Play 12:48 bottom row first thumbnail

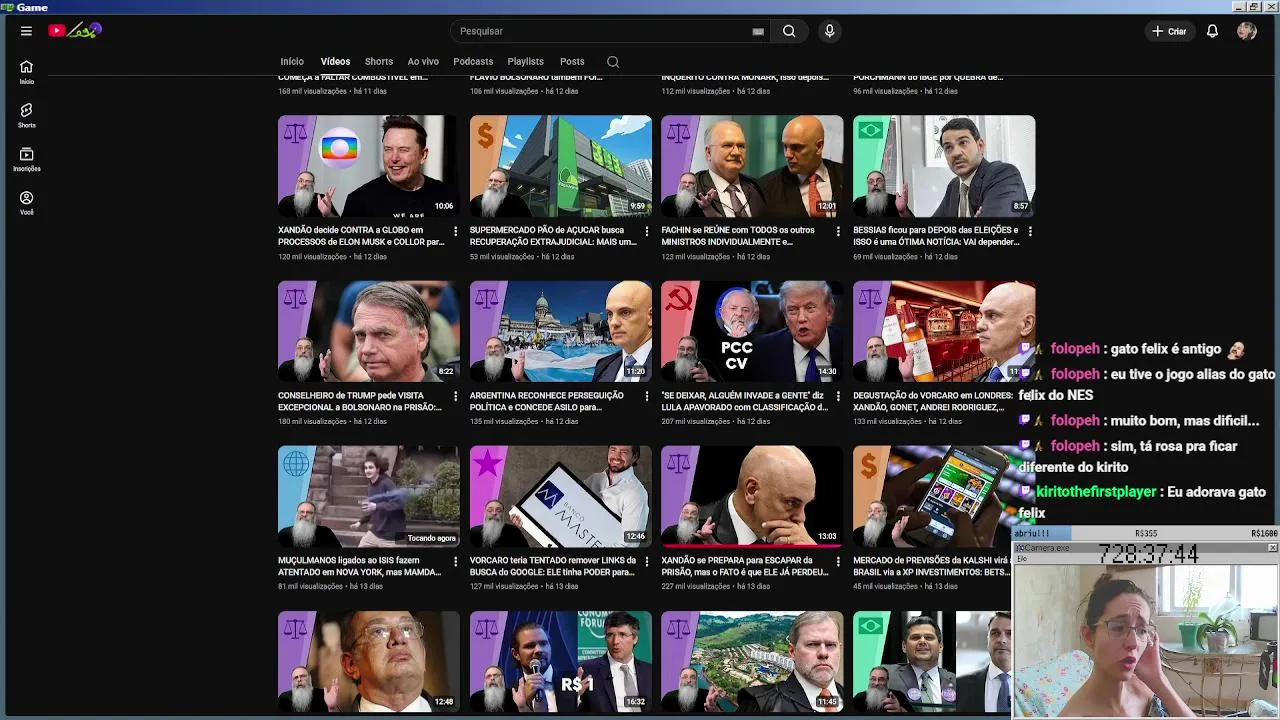(x=369, y=661)
